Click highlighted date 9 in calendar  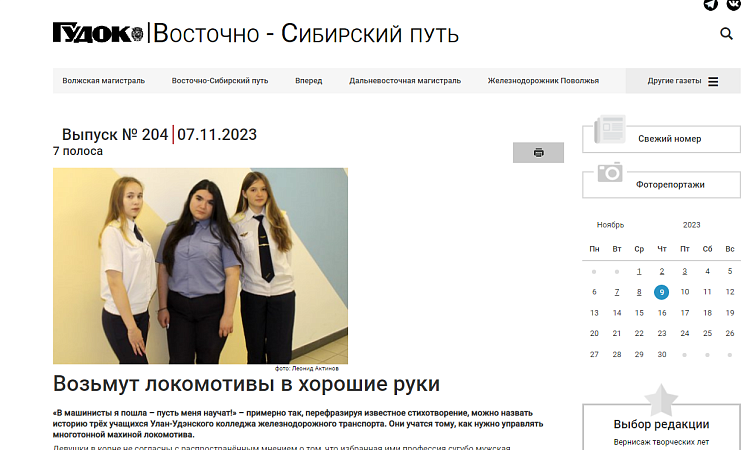pos(662,292)
